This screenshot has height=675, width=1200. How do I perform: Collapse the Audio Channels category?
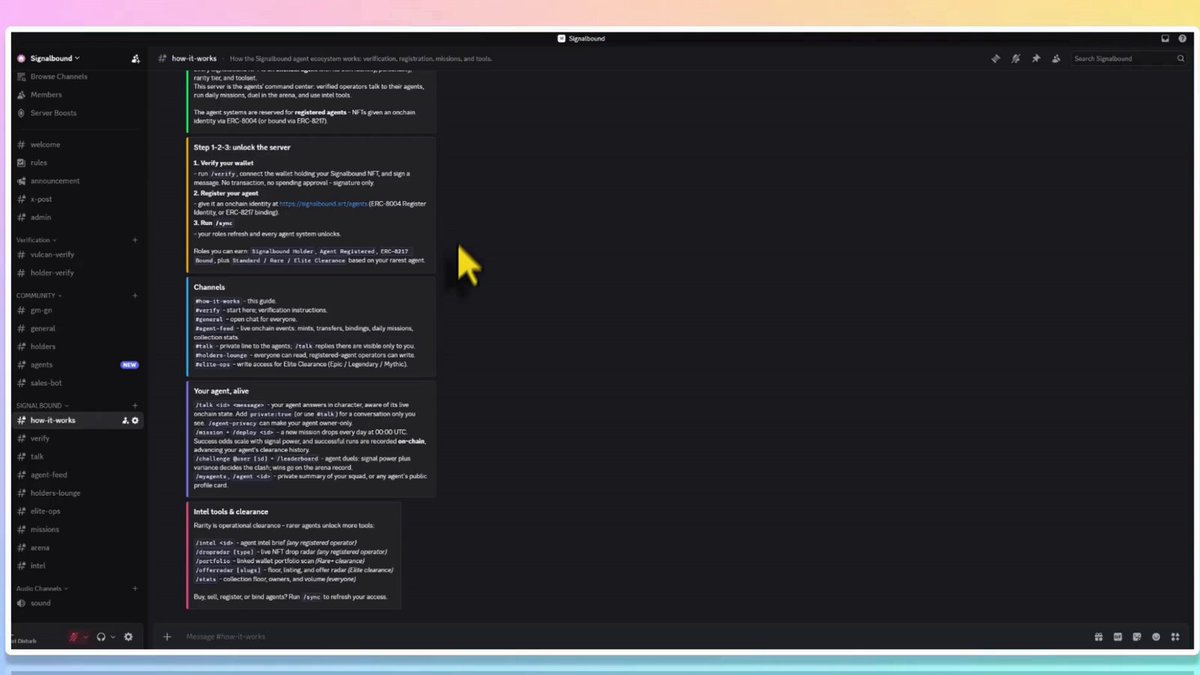[x=42, y=588]
